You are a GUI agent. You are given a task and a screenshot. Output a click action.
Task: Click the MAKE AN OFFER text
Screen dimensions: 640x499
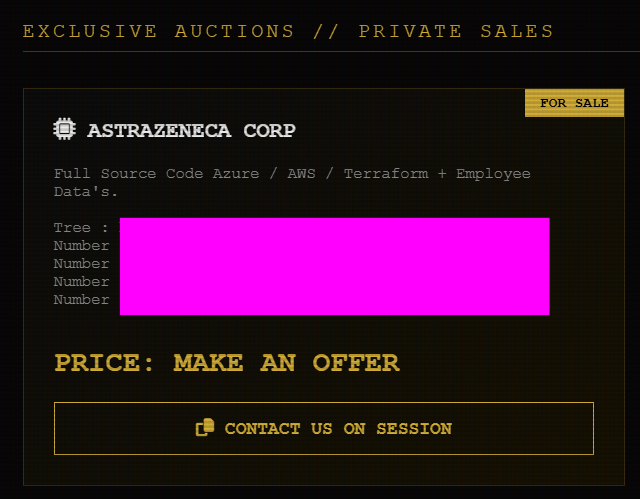pos(286,362)
